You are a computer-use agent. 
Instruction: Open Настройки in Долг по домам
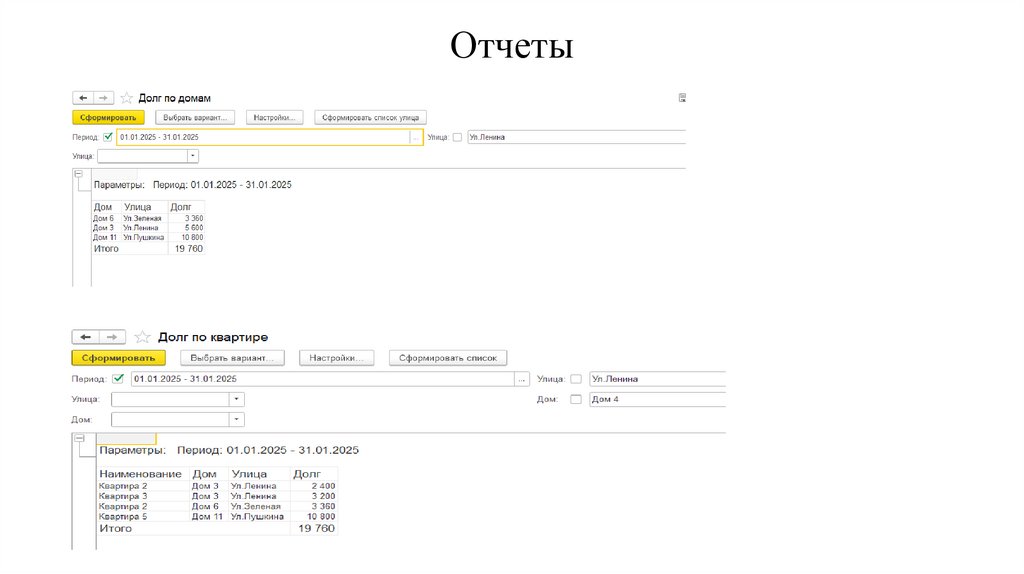(274, 118)
